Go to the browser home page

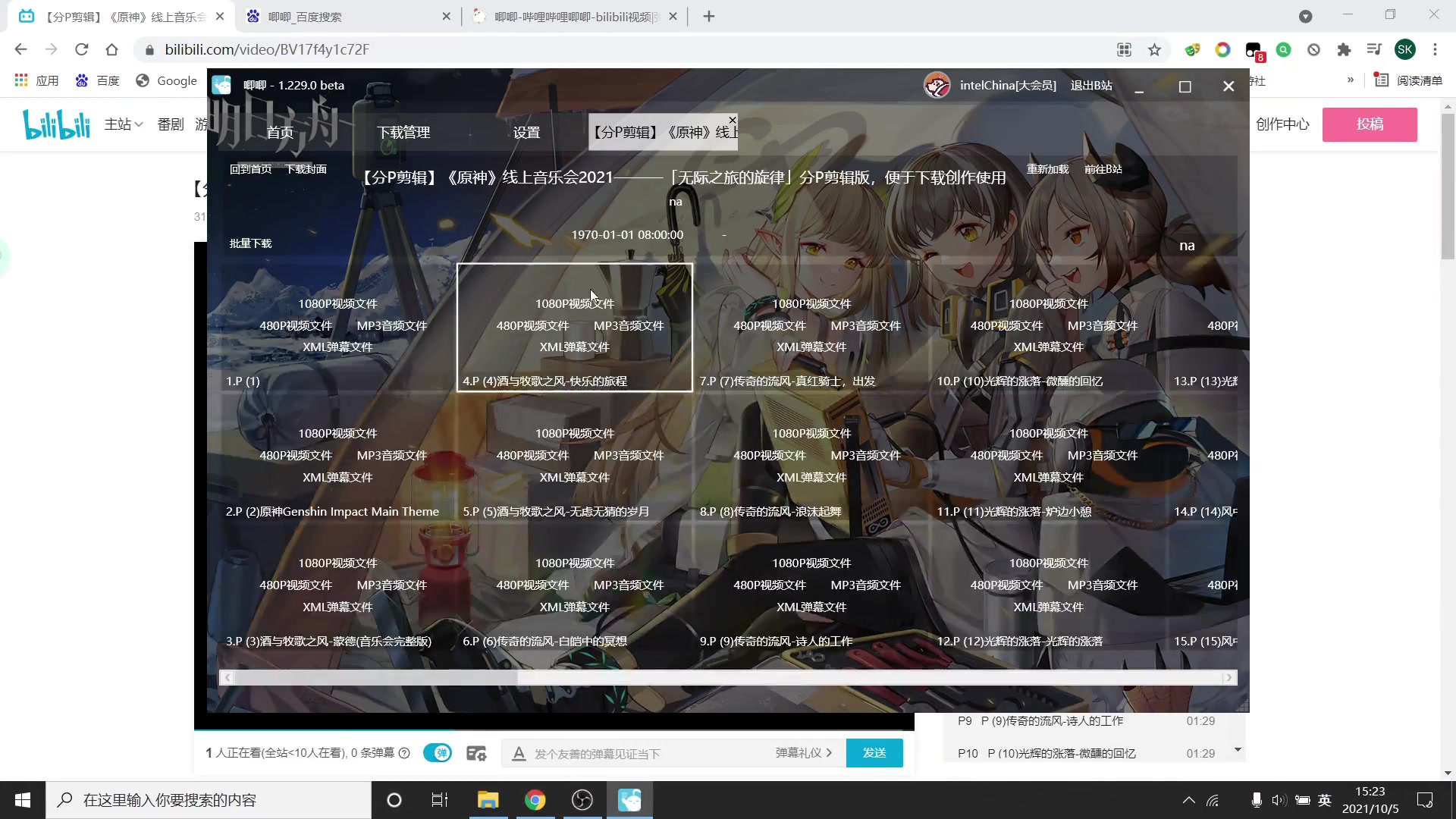click(x=112, y=49)
